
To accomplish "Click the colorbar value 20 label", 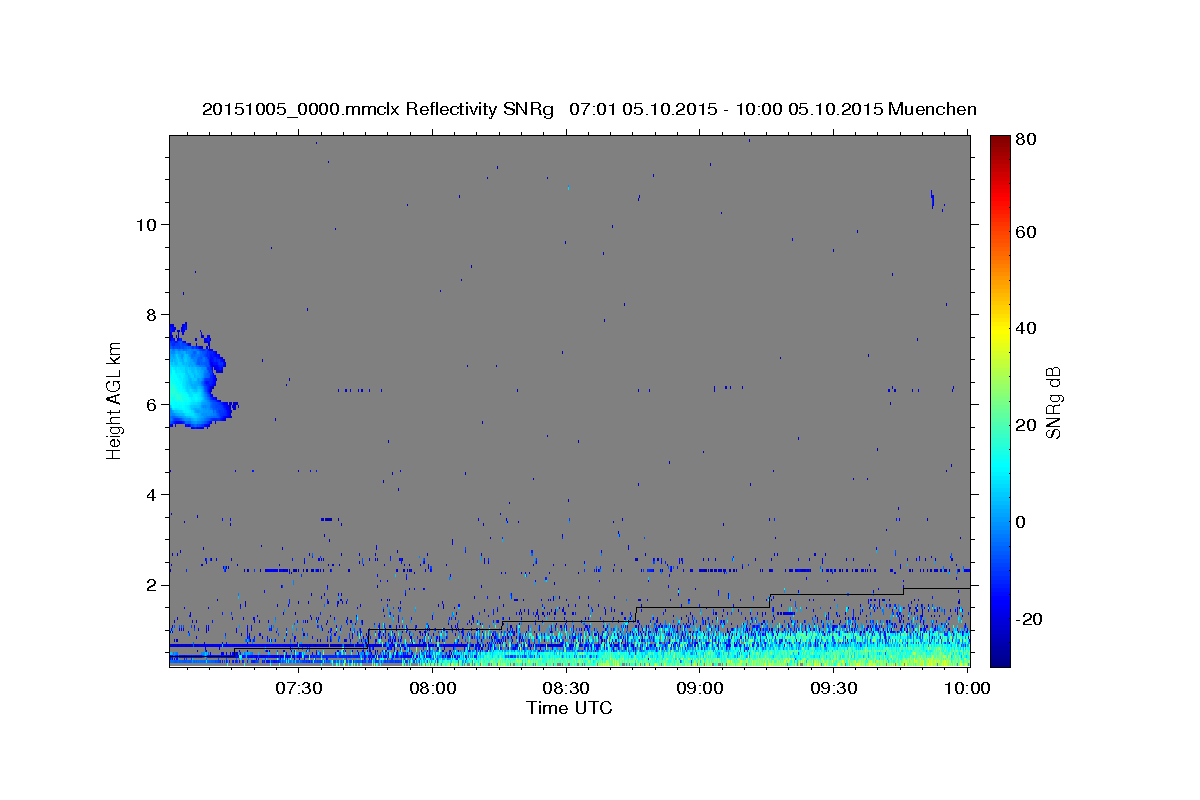I will 1028,425.
